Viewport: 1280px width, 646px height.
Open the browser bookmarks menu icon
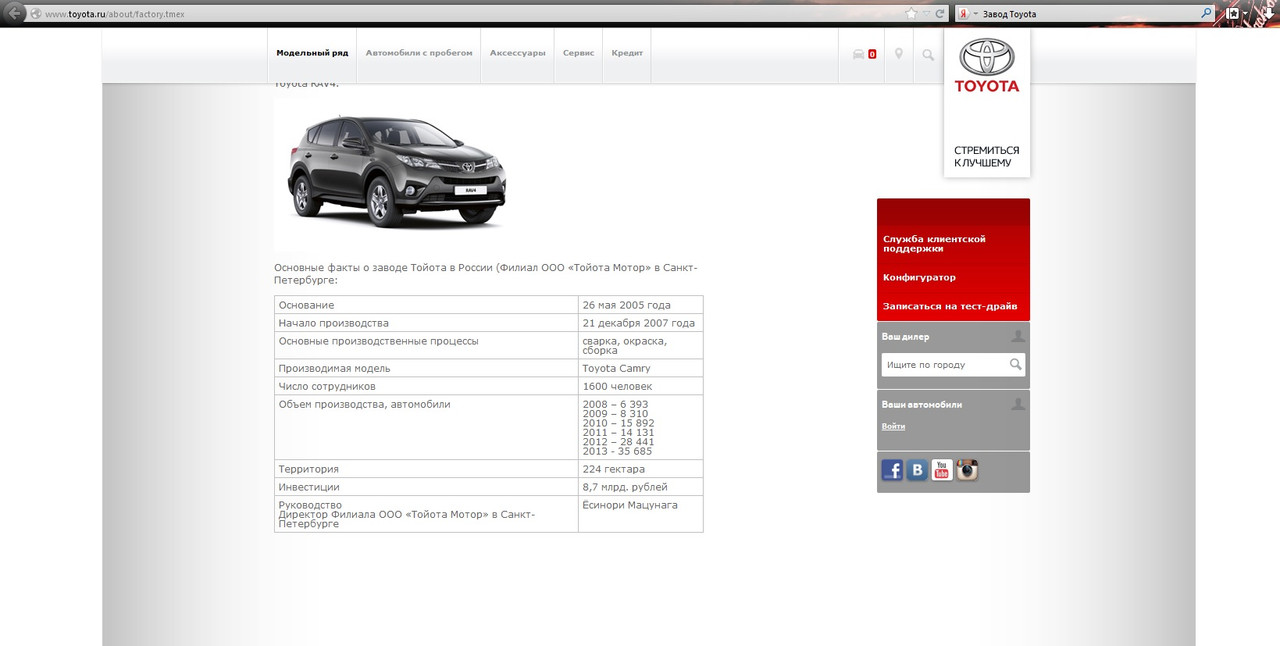tap(1232, 14)
